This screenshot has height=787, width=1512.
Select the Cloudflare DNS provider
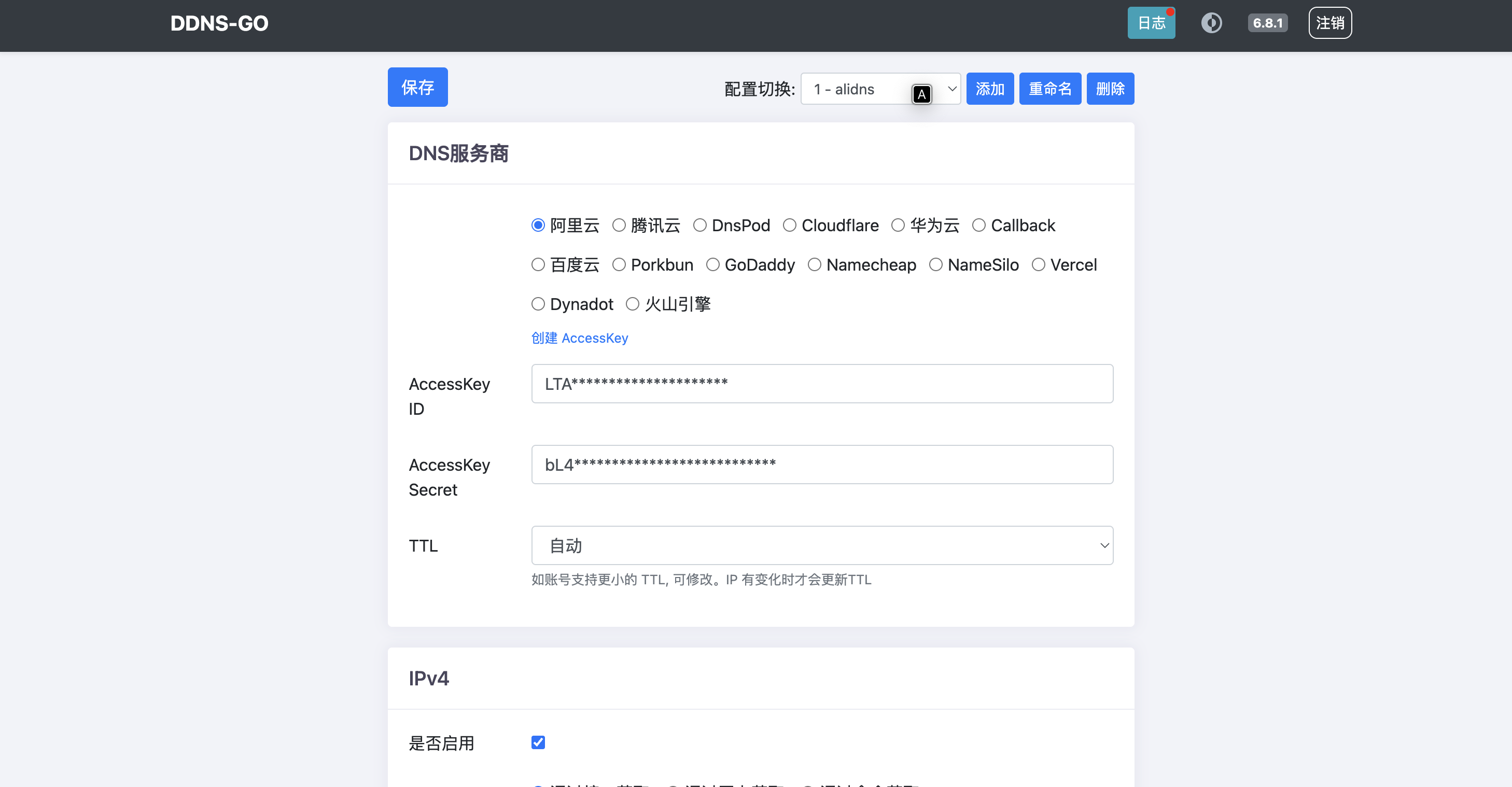(790, 226)
